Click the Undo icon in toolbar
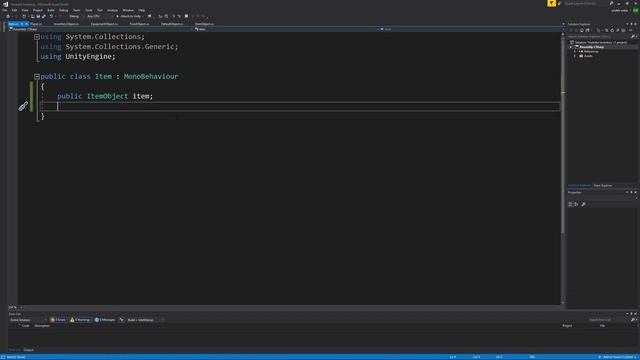Viewport: 640px width, 360px height. click(x=51, y=16)
